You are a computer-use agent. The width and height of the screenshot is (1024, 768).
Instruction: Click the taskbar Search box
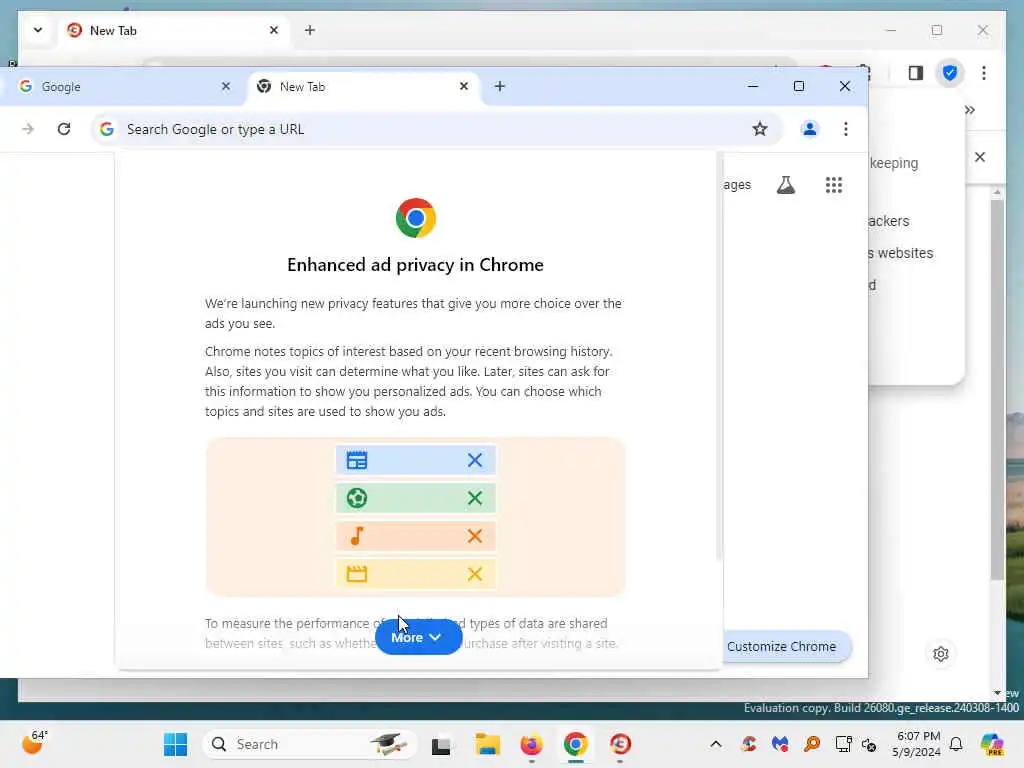point(310,744)
